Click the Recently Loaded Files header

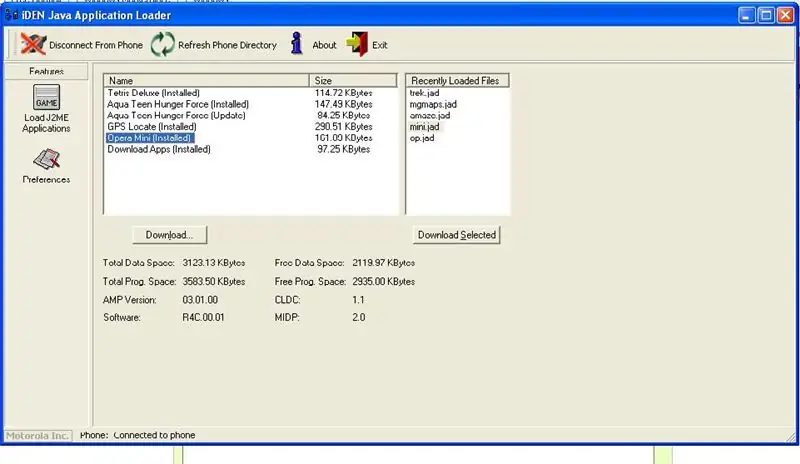(457, 81)
